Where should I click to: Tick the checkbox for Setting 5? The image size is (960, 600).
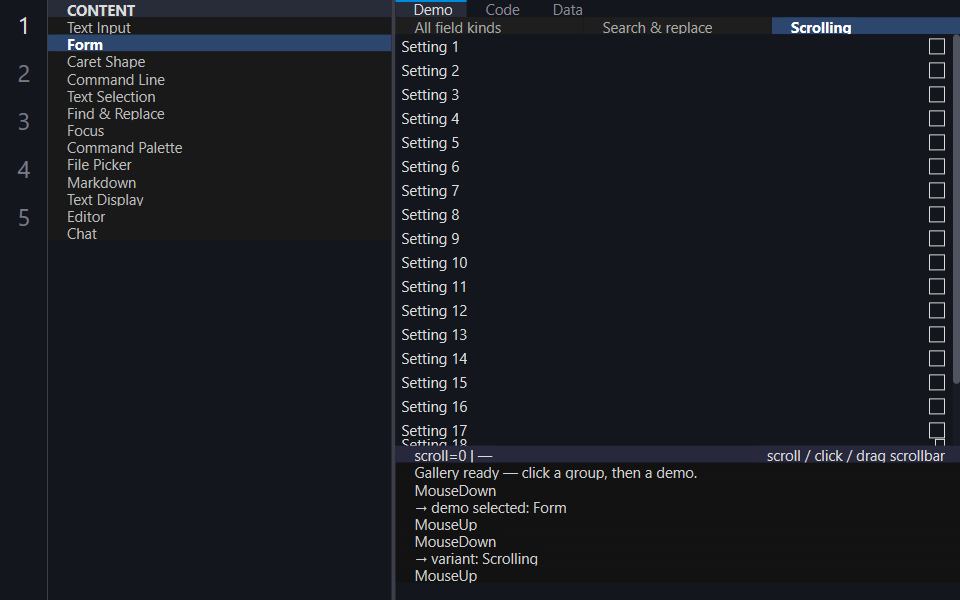(937, 142)
